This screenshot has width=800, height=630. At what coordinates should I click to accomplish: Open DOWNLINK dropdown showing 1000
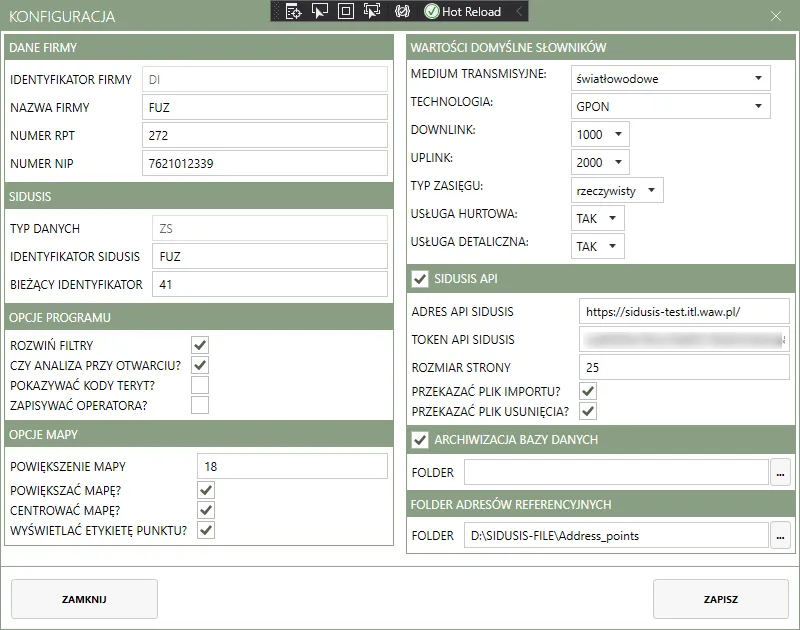[600, 134]
